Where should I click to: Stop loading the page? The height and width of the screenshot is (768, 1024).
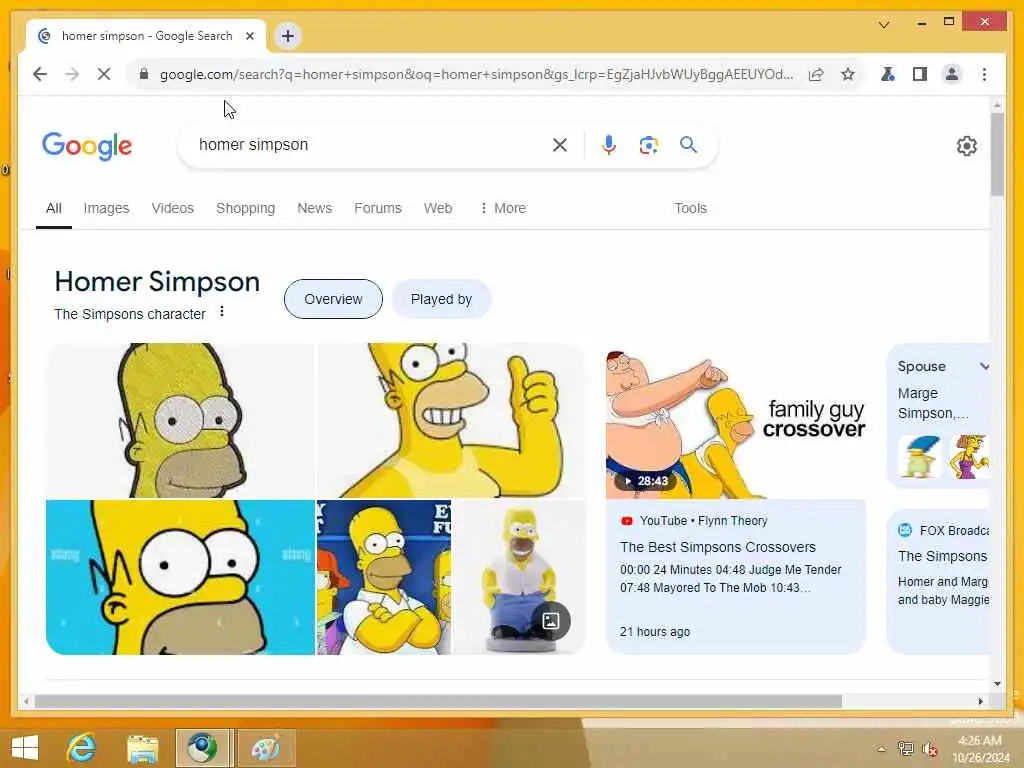point(104,74)
